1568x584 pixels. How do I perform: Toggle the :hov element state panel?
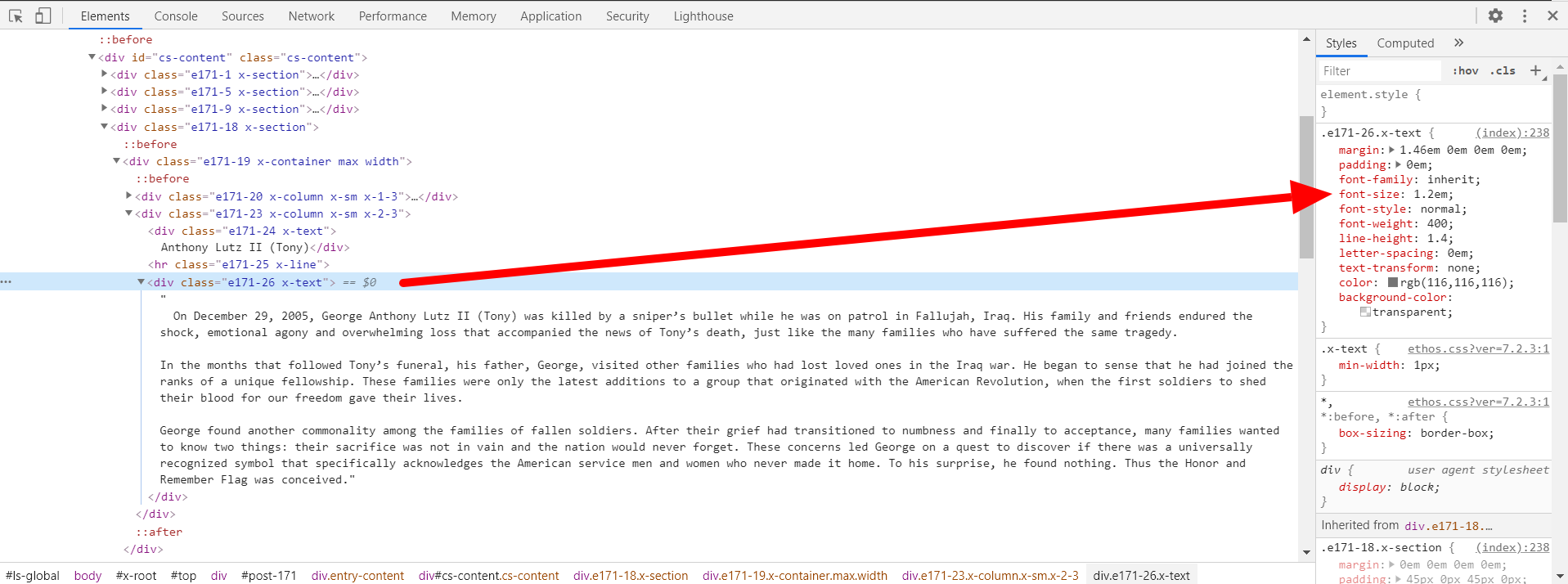point(1465,70)
